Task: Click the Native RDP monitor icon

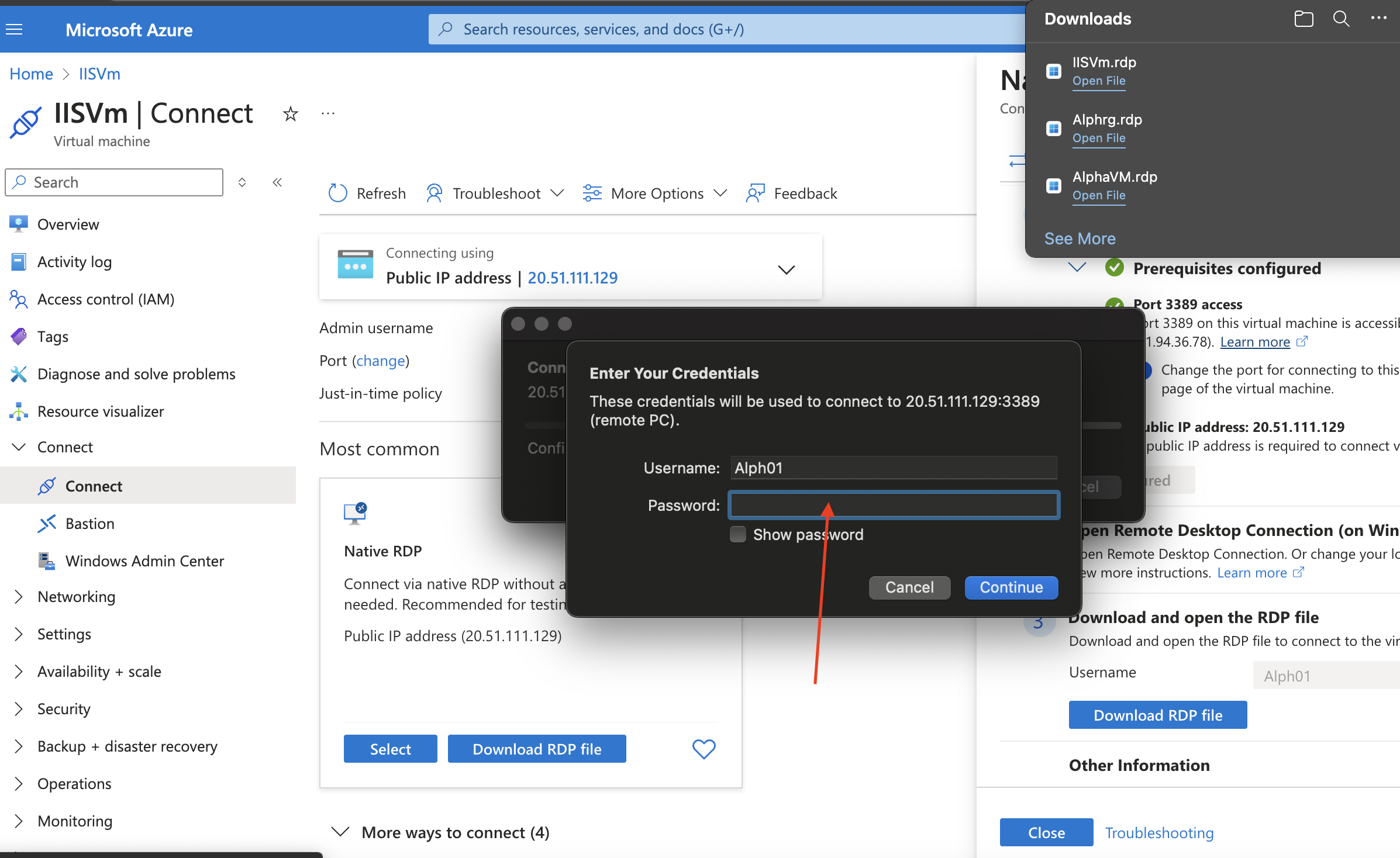Action: 355,514
